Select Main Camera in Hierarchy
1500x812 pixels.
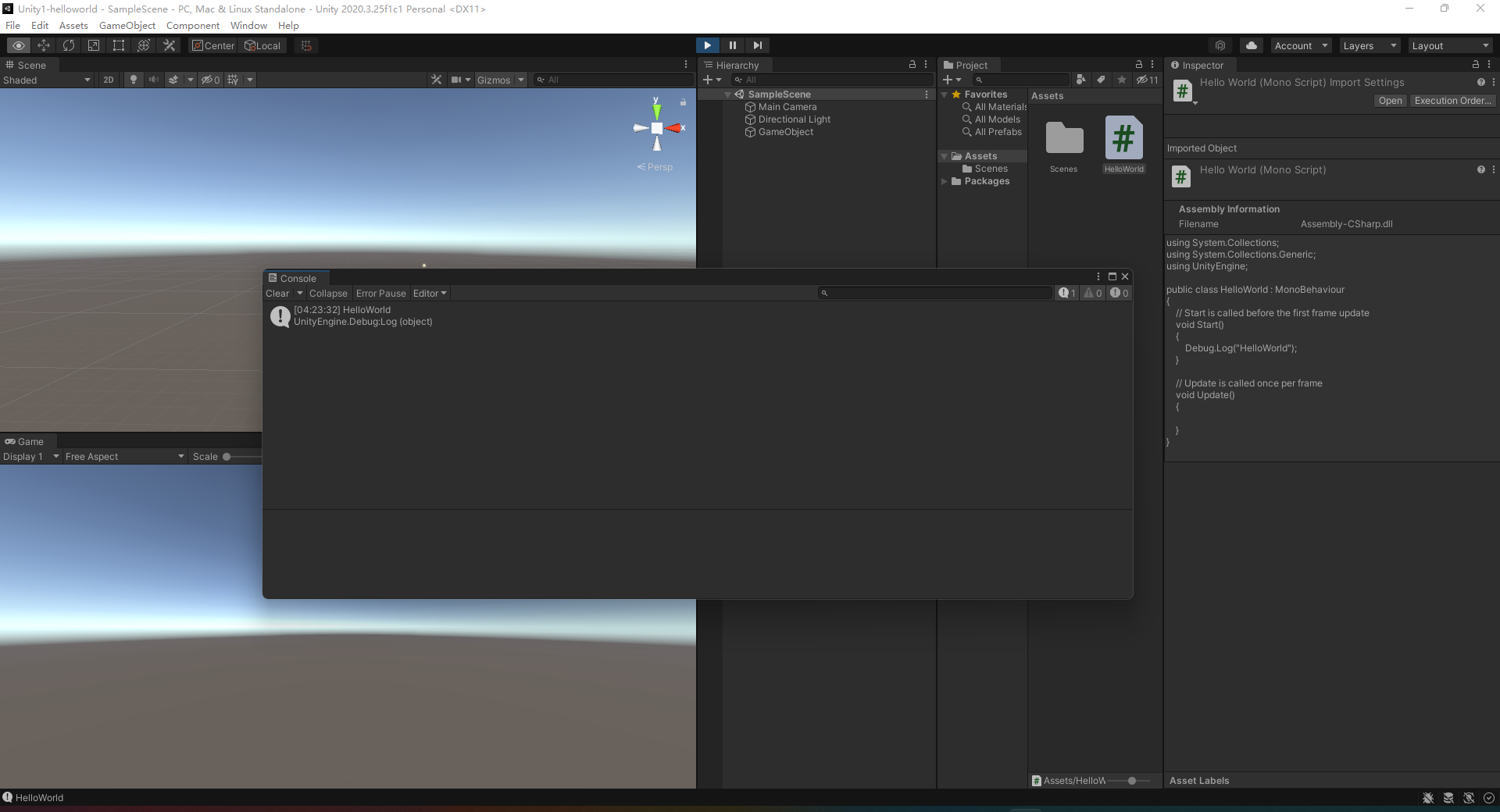(787, 107)
